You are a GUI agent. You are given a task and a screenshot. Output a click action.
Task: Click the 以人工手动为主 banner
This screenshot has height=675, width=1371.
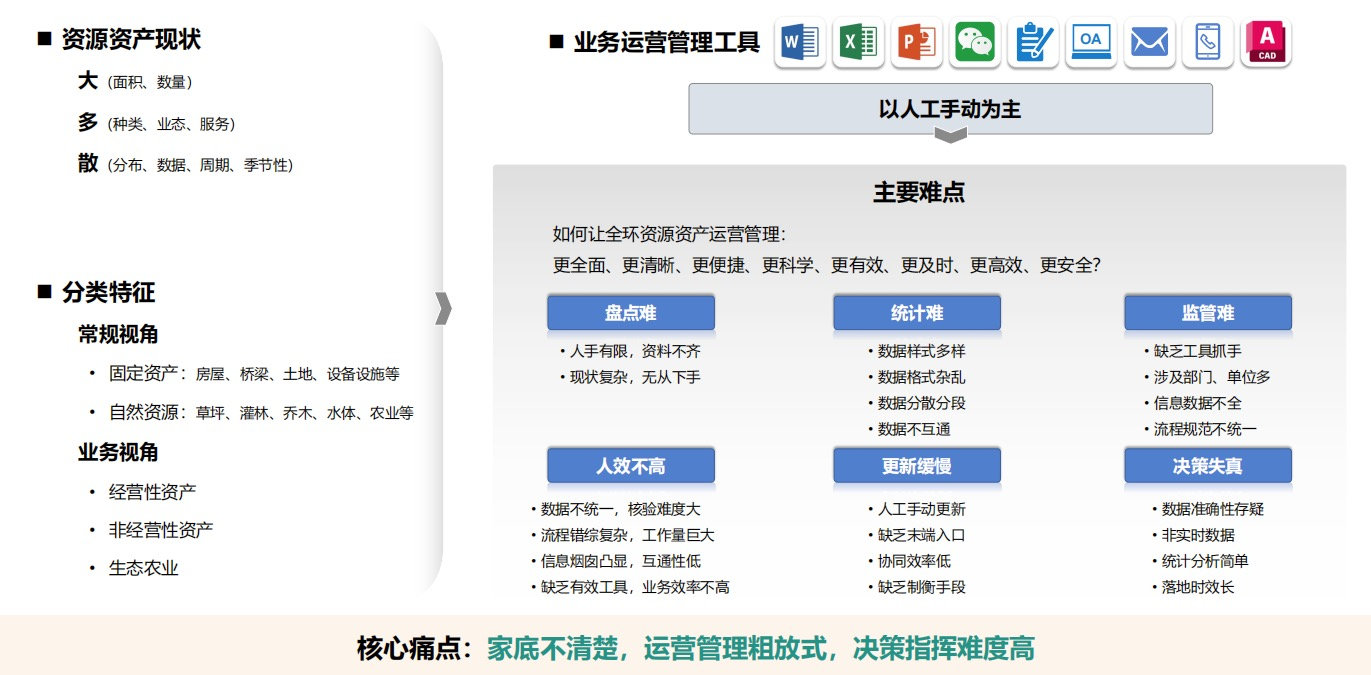pos(950,108)
